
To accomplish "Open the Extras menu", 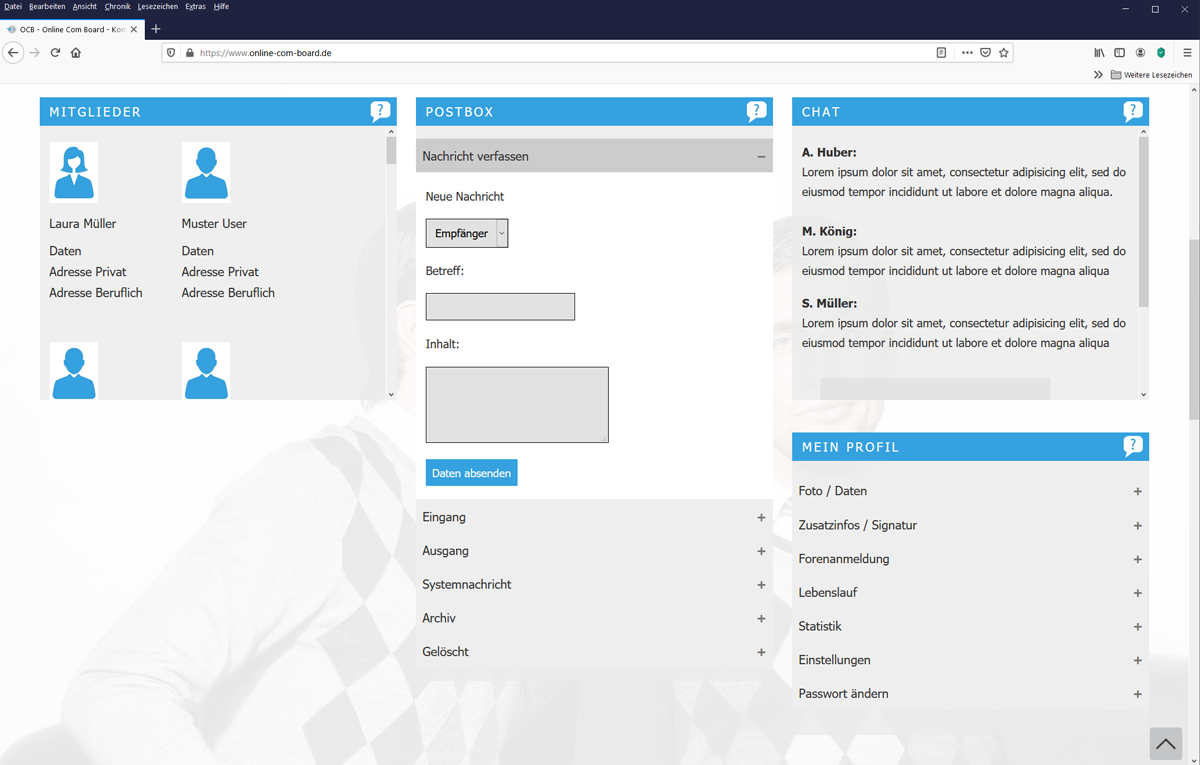I will coord(195,7).
